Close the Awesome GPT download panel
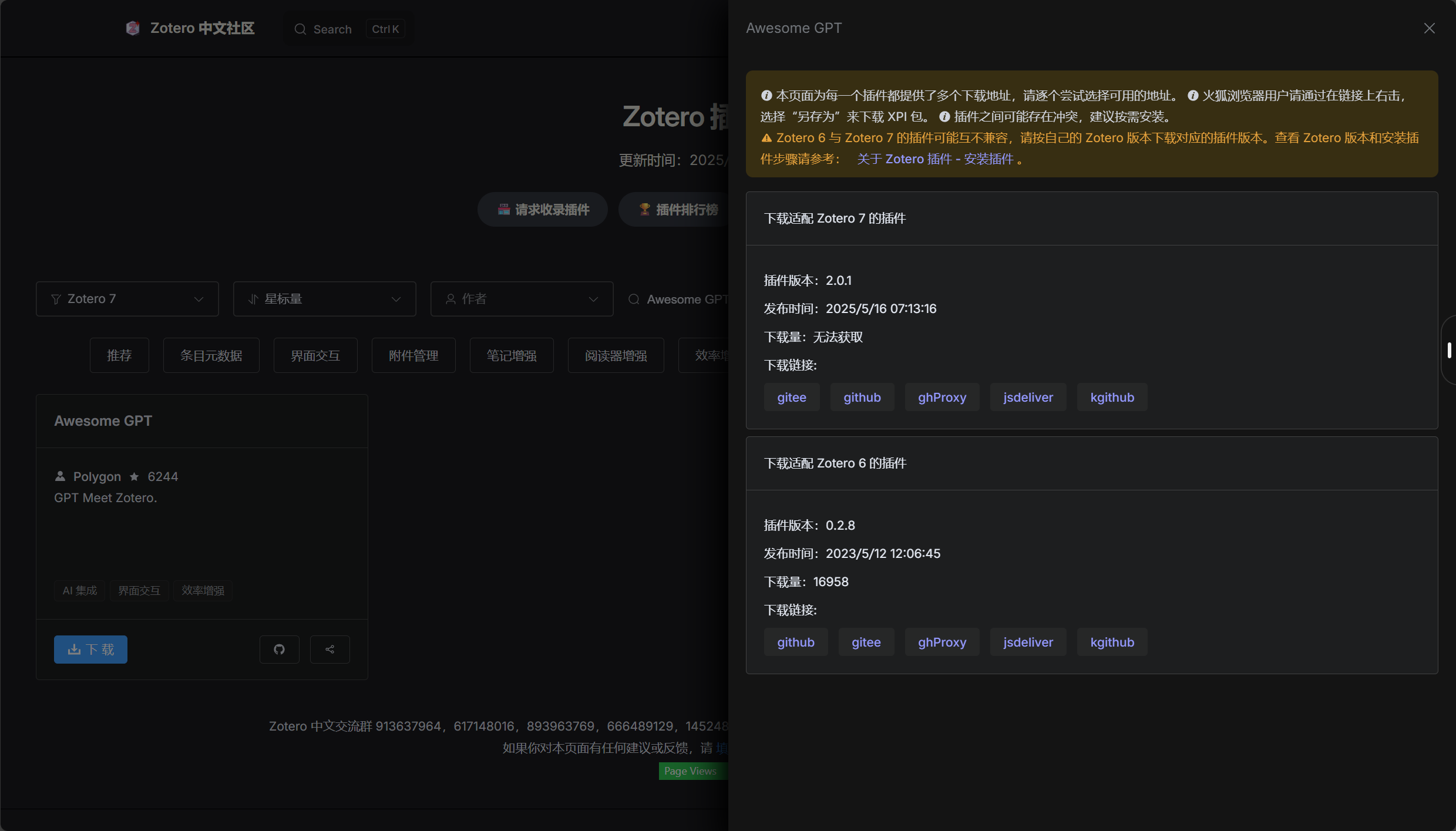Viewport: 1456px width, 831px height. (x=1429, y=28)
